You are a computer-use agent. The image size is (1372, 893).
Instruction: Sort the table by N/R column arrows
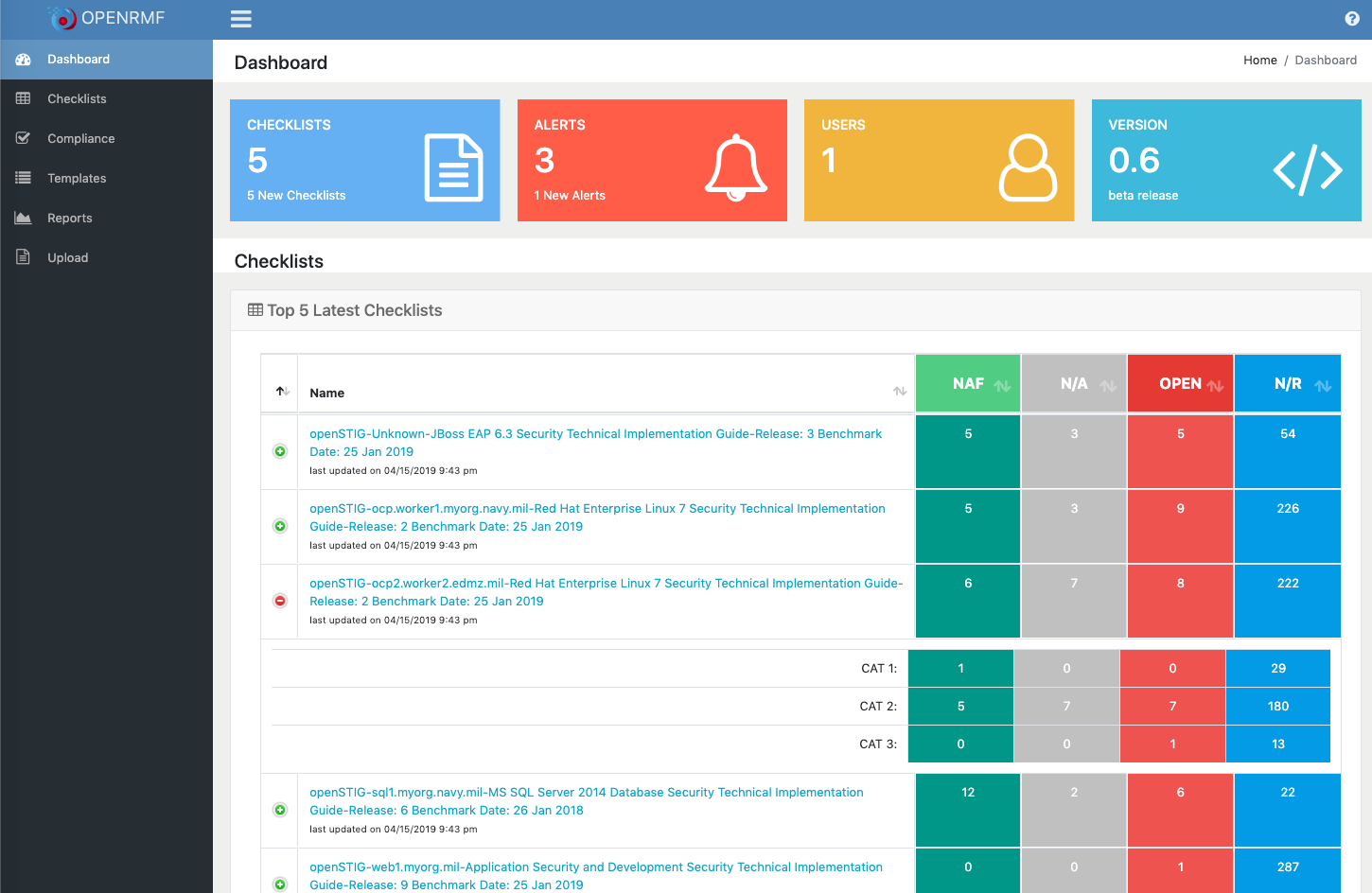[1323, 385]
